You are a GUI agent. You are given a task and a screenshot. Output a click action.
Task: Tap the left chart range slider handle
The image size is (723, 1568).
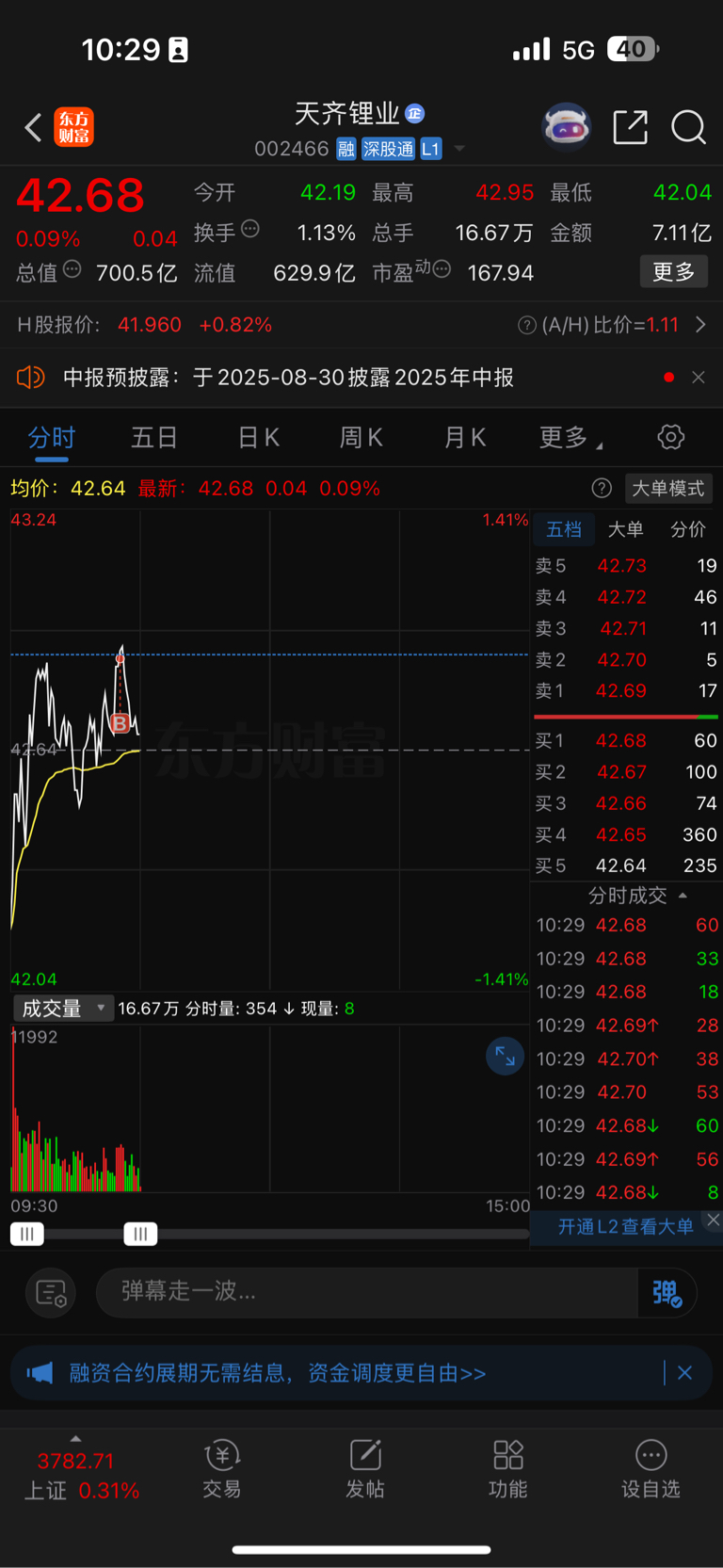(27, 1234)
